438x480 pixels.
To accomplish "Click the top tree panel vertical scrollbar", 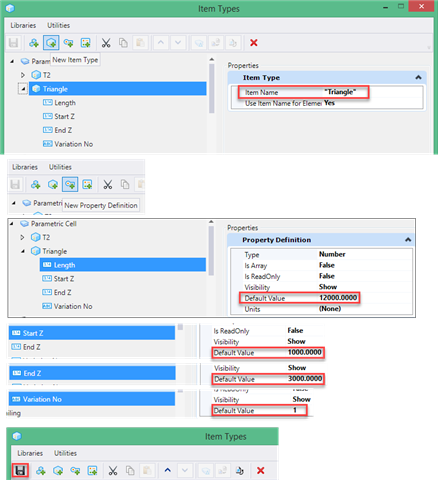I will tap(212, 89).
